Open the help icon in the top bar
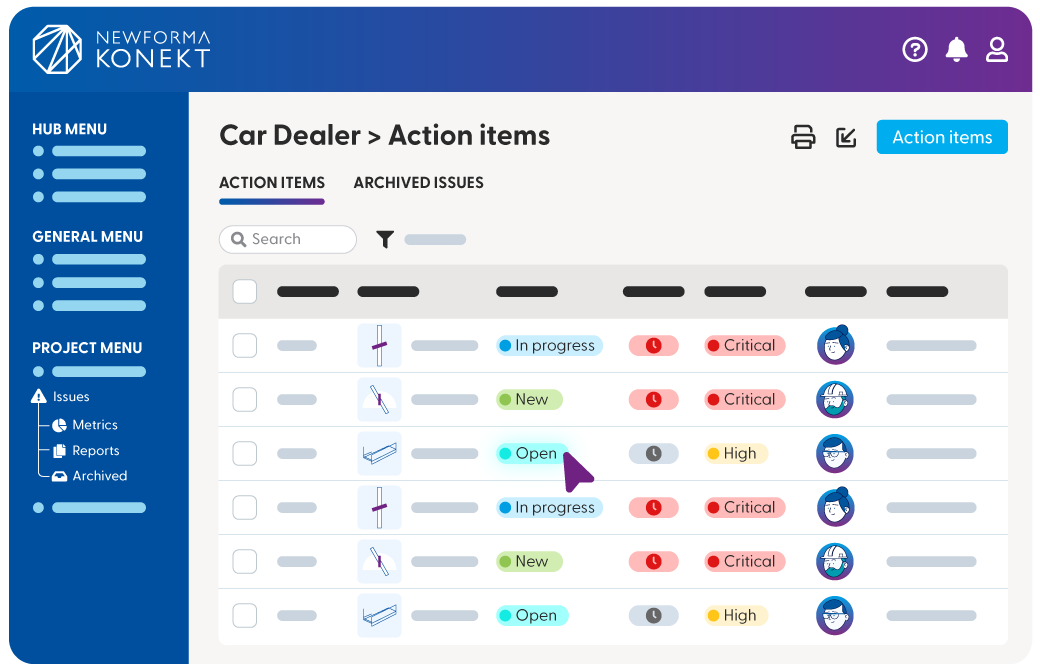 915,48
